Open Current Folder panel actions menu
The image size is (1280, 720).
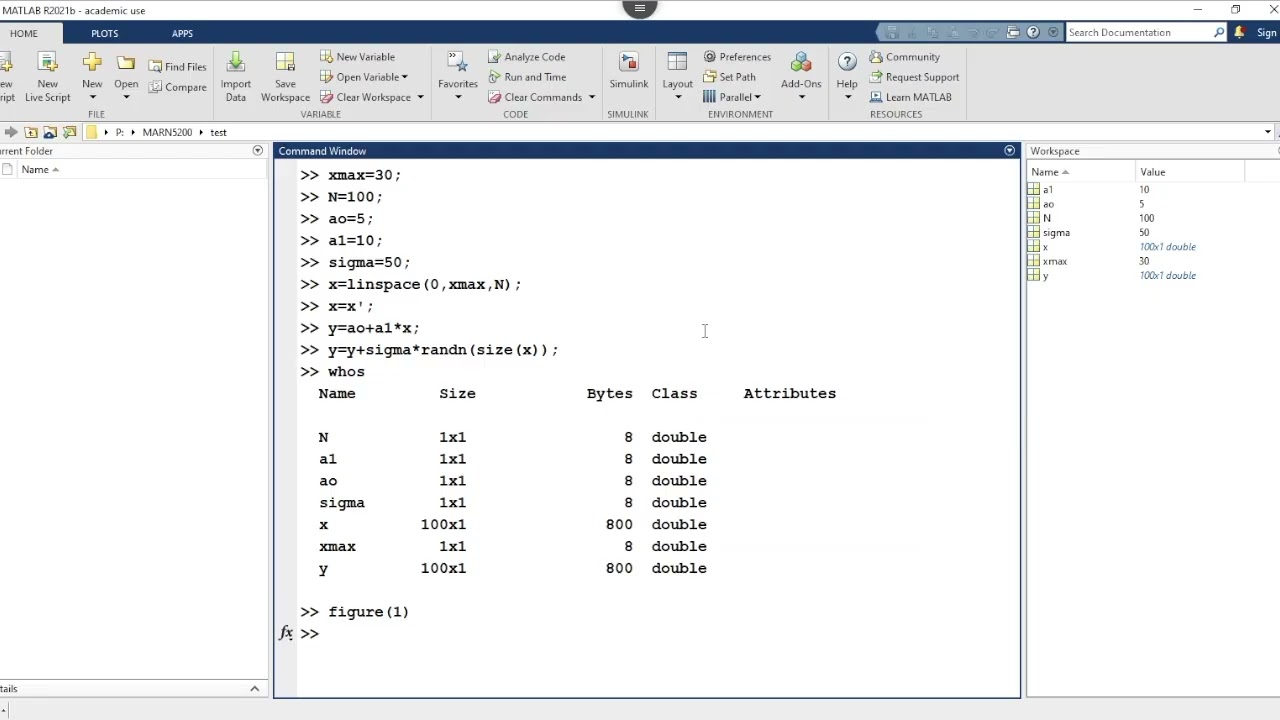coord(257,151)
